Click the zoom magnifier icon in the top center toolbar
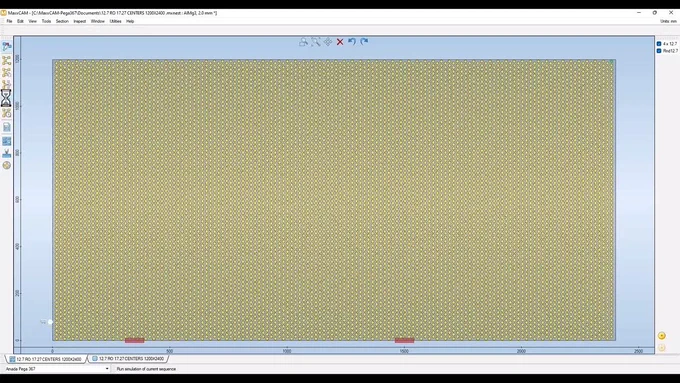The width and height of the screenshot is (680, 383). 316,42
